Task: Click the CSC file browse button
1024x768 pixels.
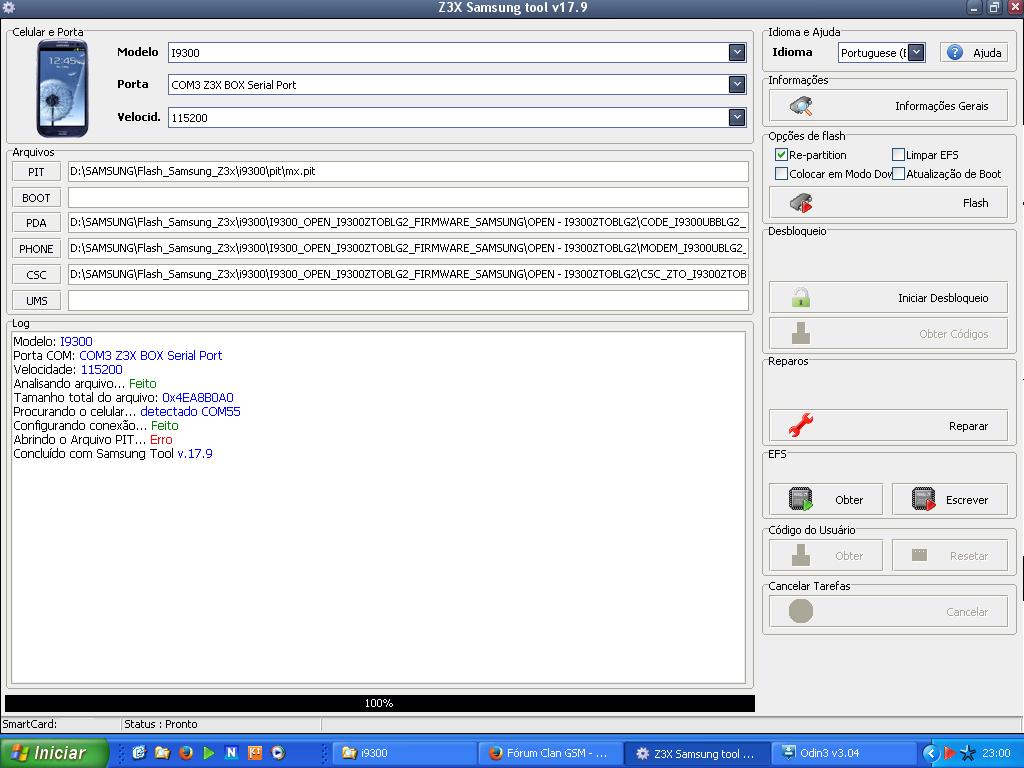Action: 37,275
